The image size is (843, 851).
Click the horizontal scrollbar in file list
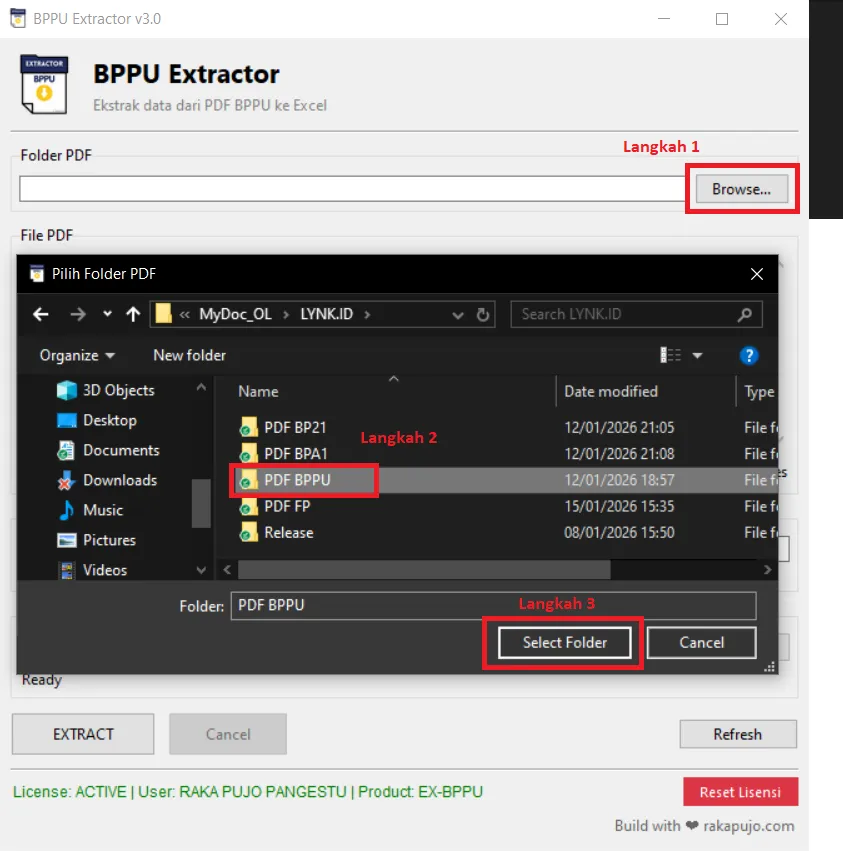tap(424, 569)
